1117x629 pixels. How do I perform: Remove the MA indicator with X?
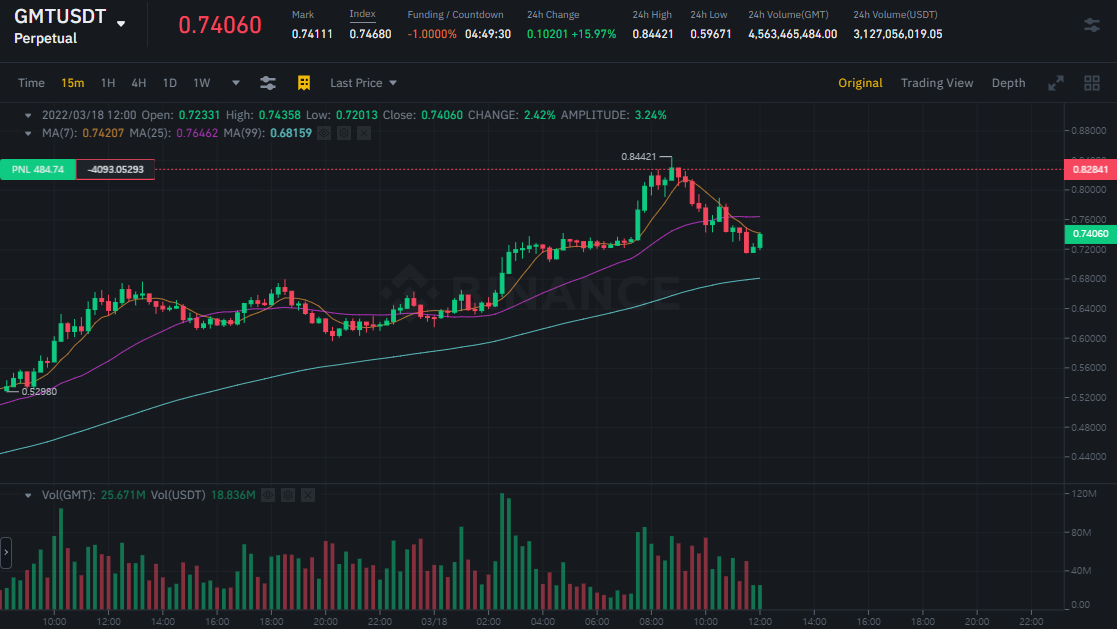tap(364, 133)
